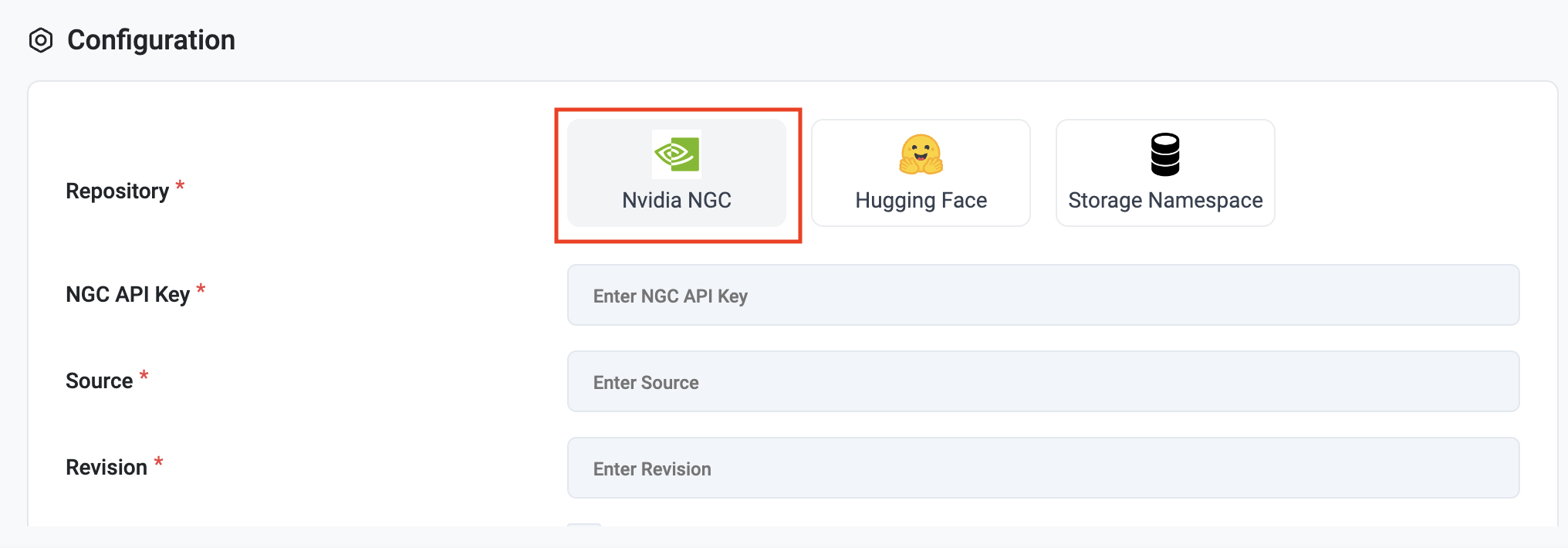The height and width of the screenshot is (548, 1568).
Task: Click into the Enter Source field
Action: coord(1043,382)
